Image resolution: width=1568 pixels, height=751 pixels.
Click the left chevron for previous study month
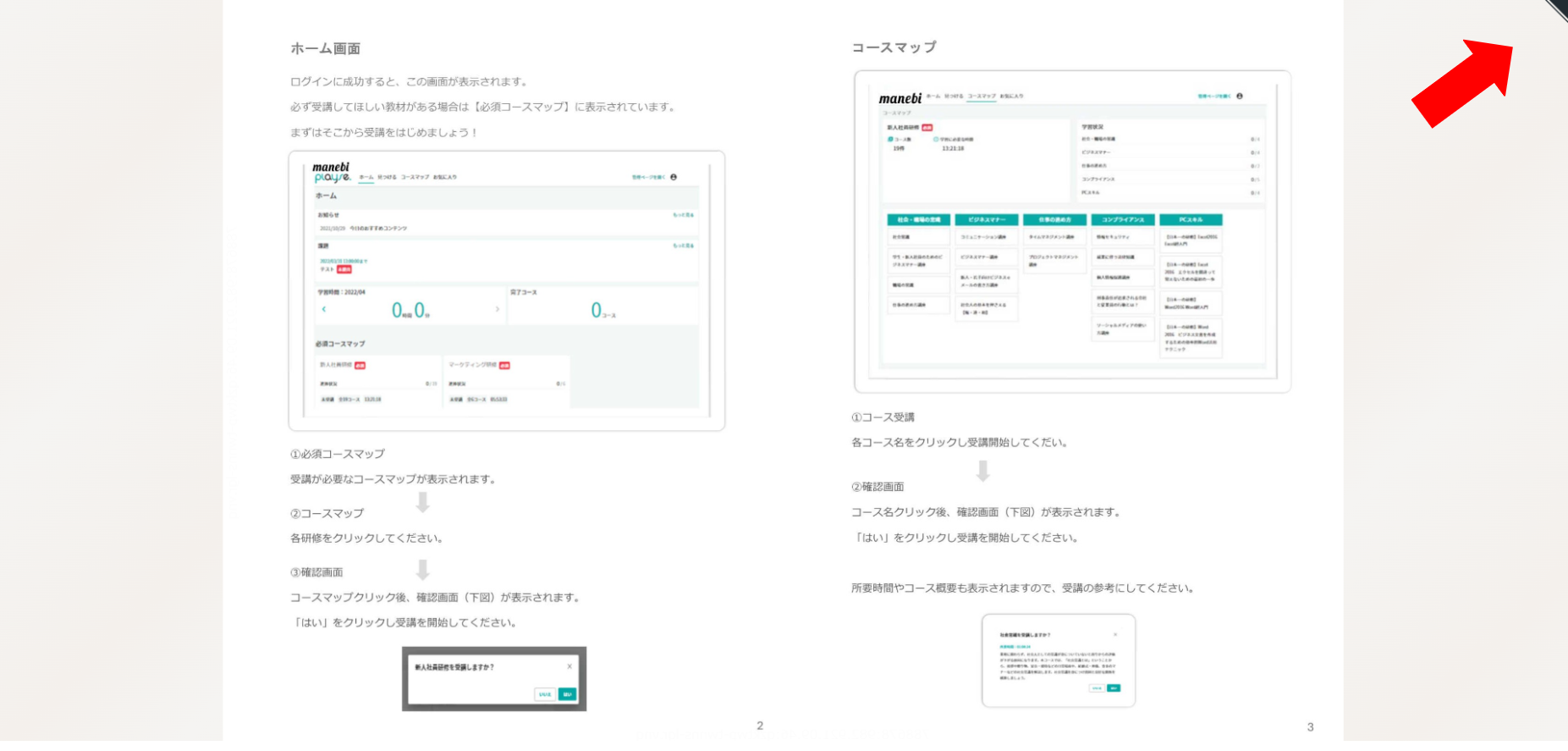[x=324, y=310]
